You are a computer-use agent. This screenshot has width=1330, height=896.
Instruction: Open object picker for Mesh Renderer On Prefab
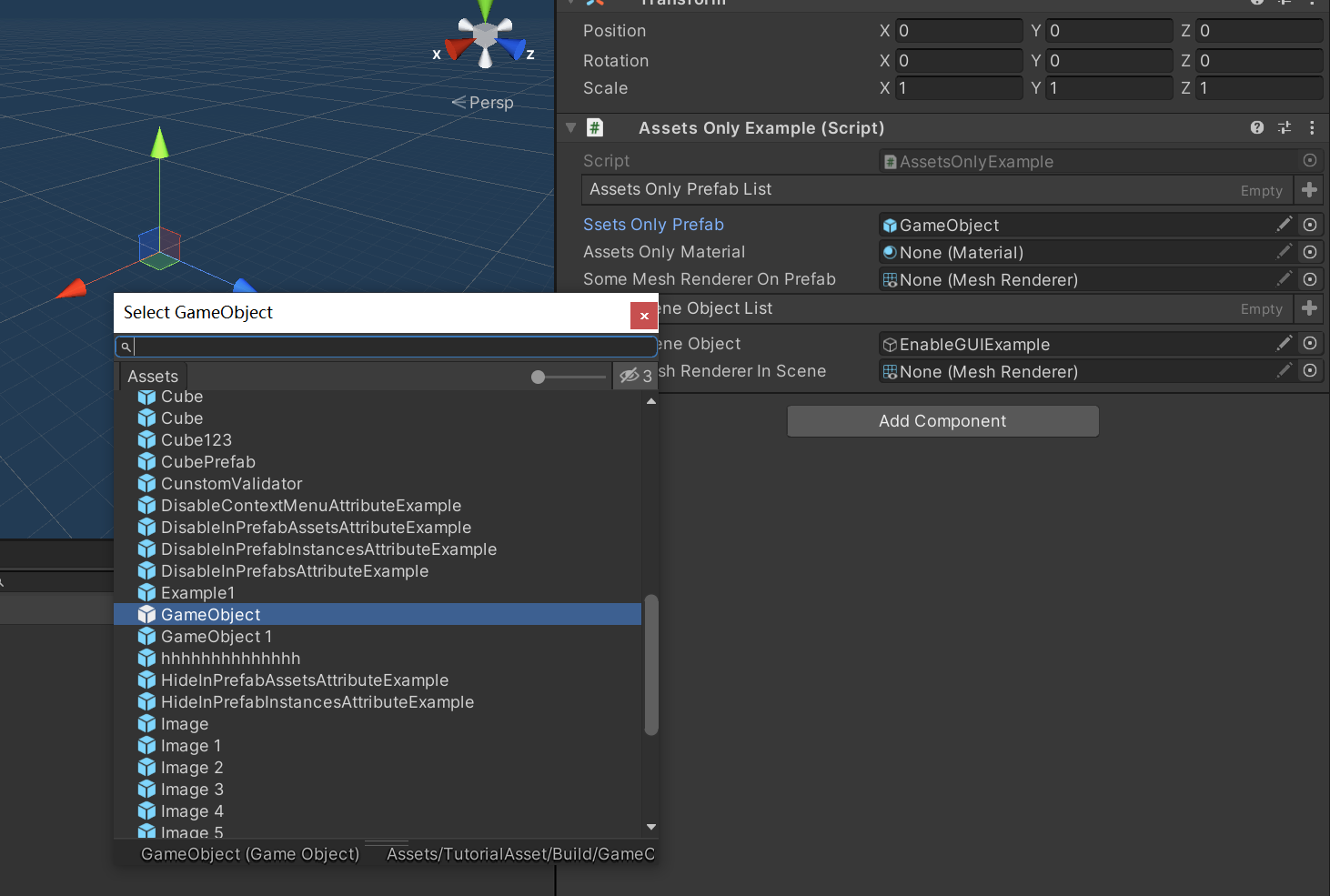(x=1310, y=279)
